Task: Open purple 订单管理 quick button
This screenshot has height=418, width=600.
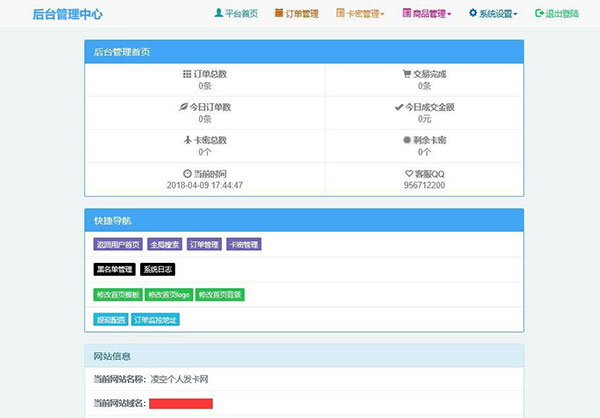Action: coord(204,244)
